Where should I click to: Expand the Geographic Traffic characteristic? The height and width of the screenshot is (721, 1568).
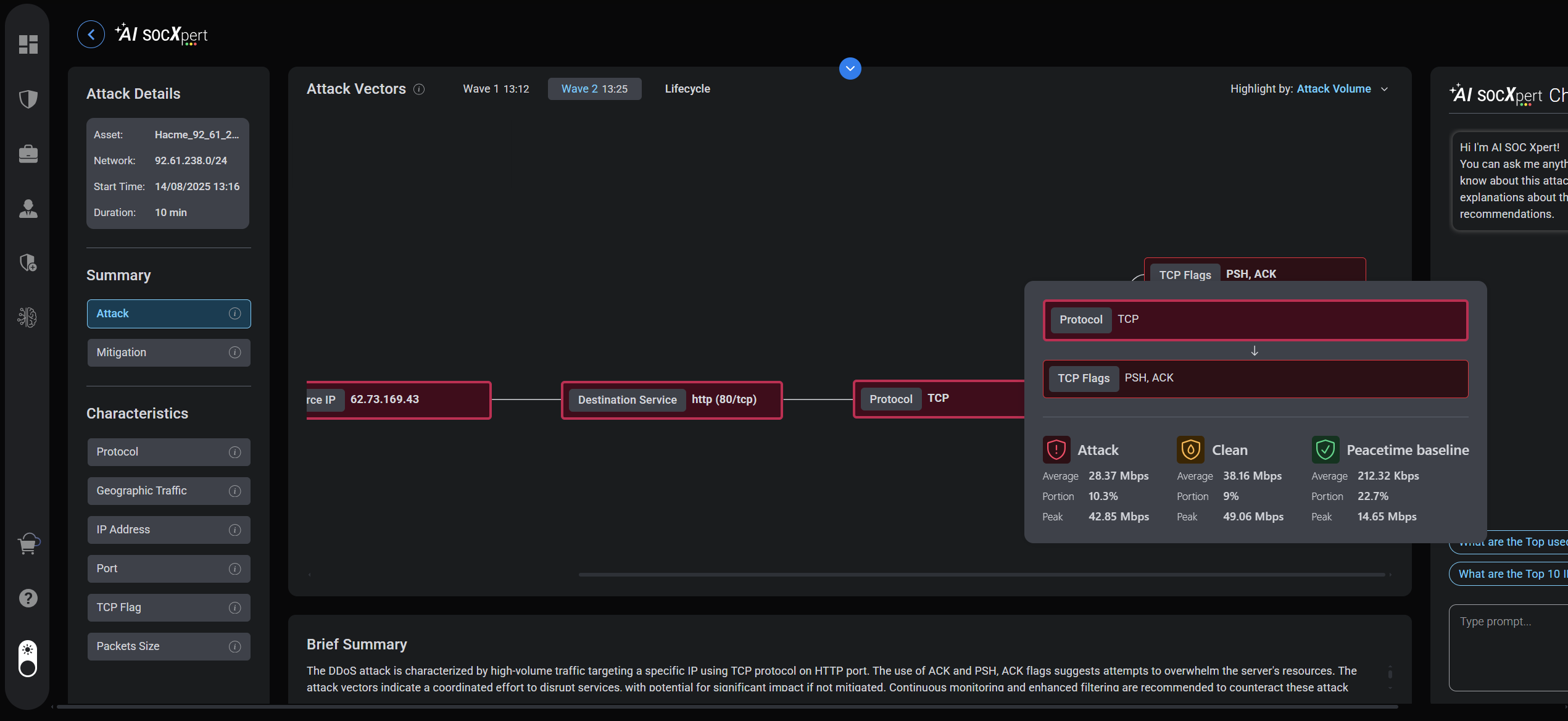tap(168, 491)
